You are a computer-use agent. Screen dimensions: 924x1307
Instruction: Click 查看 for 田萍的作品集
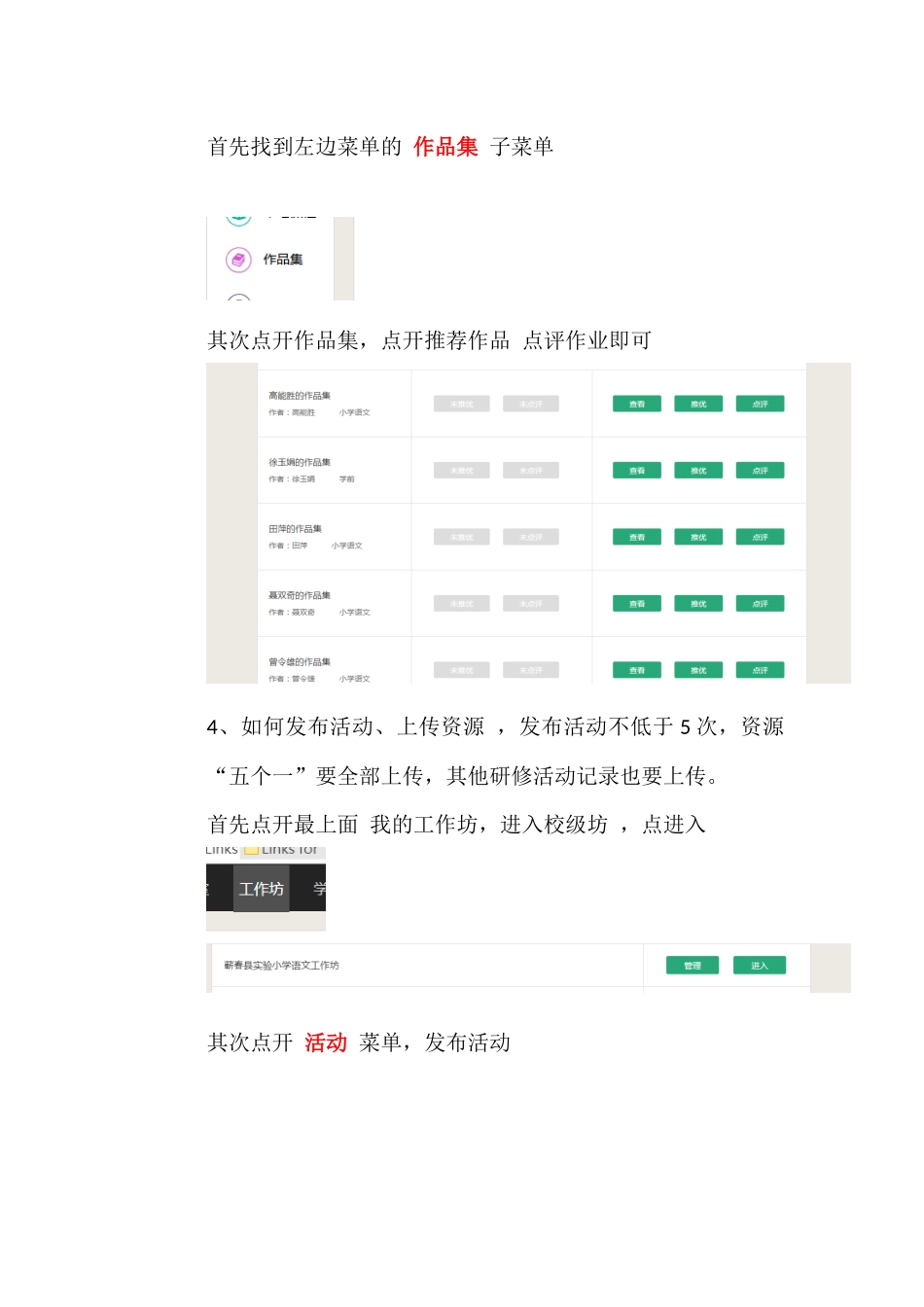(x=637, y=537)
